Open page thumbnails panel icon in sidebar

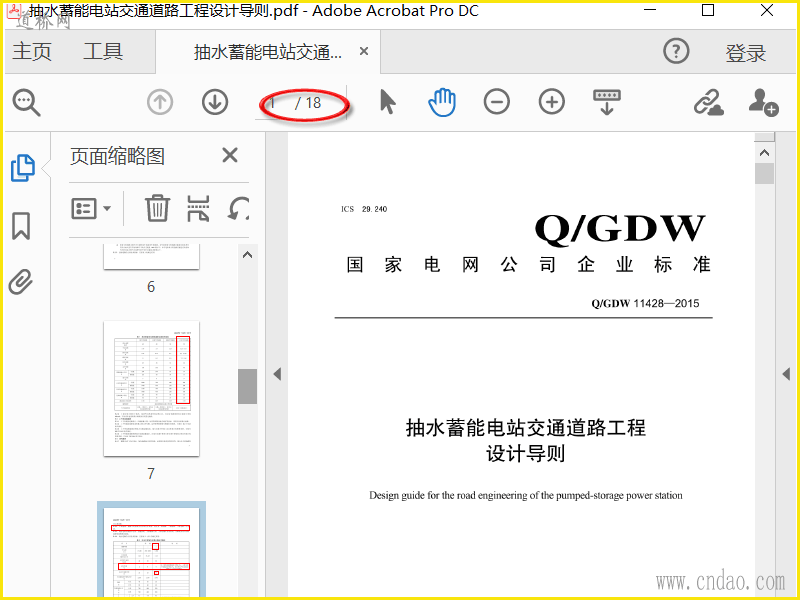coord(22,168)
